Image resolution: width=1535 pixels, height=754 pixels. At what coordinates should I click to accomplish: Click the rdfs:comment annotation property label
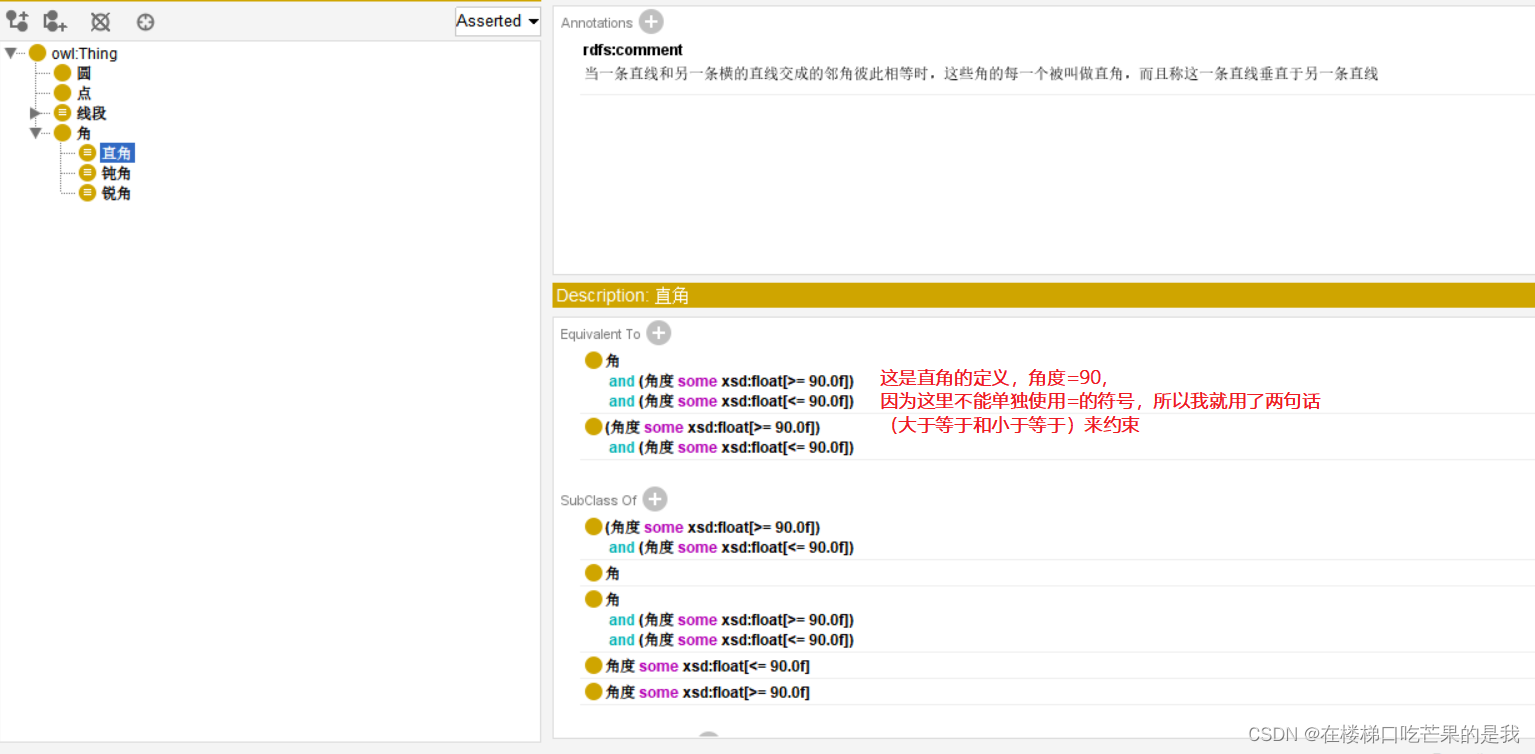click(x=633, y=50)
